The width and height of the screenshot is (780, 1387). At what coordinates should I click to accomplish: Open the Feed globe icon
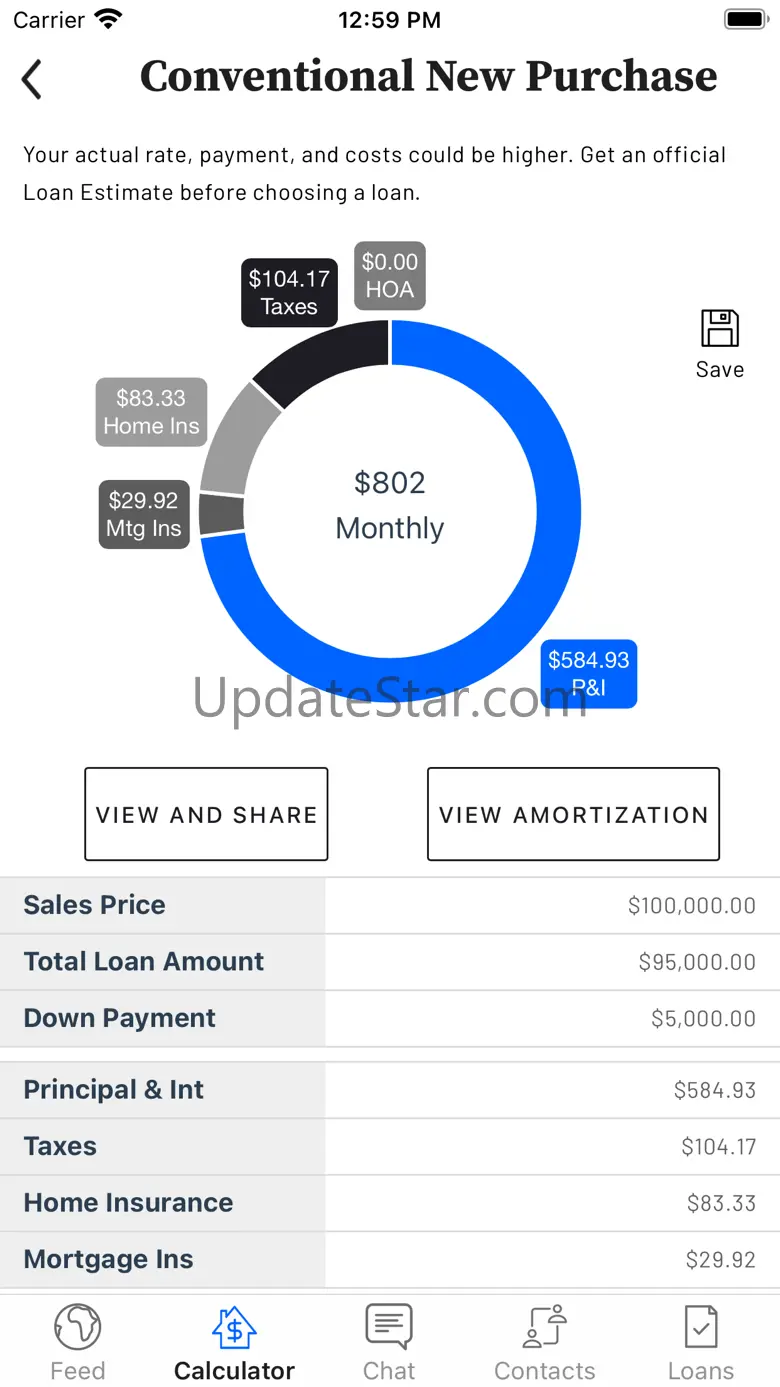pos(77,1327)
